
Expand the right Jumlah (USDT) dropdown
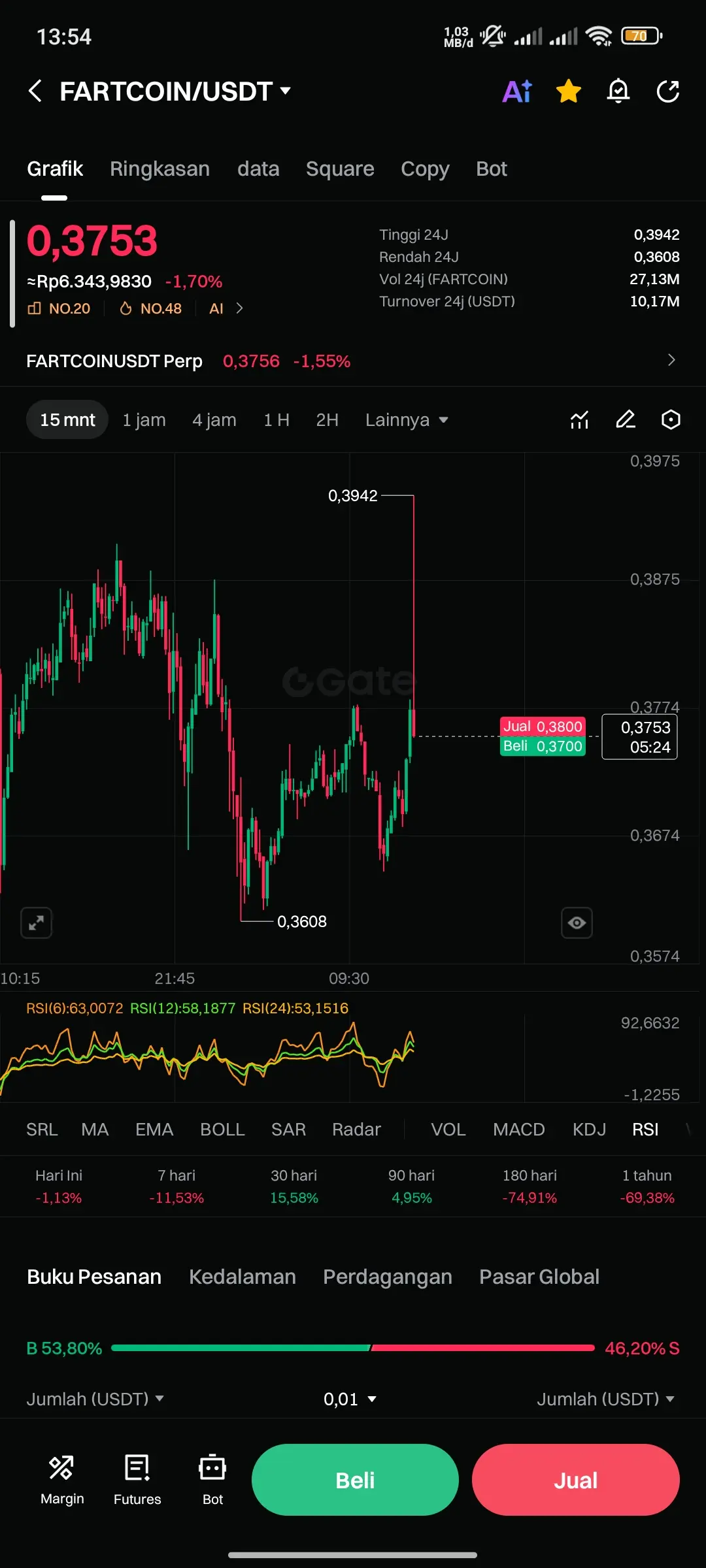tap(606, 1399)
